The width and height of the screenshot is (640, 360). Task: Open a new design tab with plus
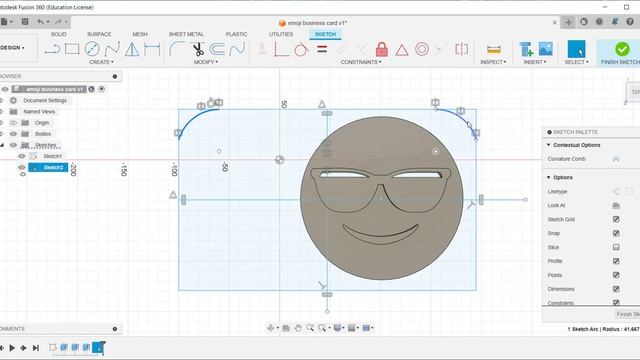click(568, 22)
